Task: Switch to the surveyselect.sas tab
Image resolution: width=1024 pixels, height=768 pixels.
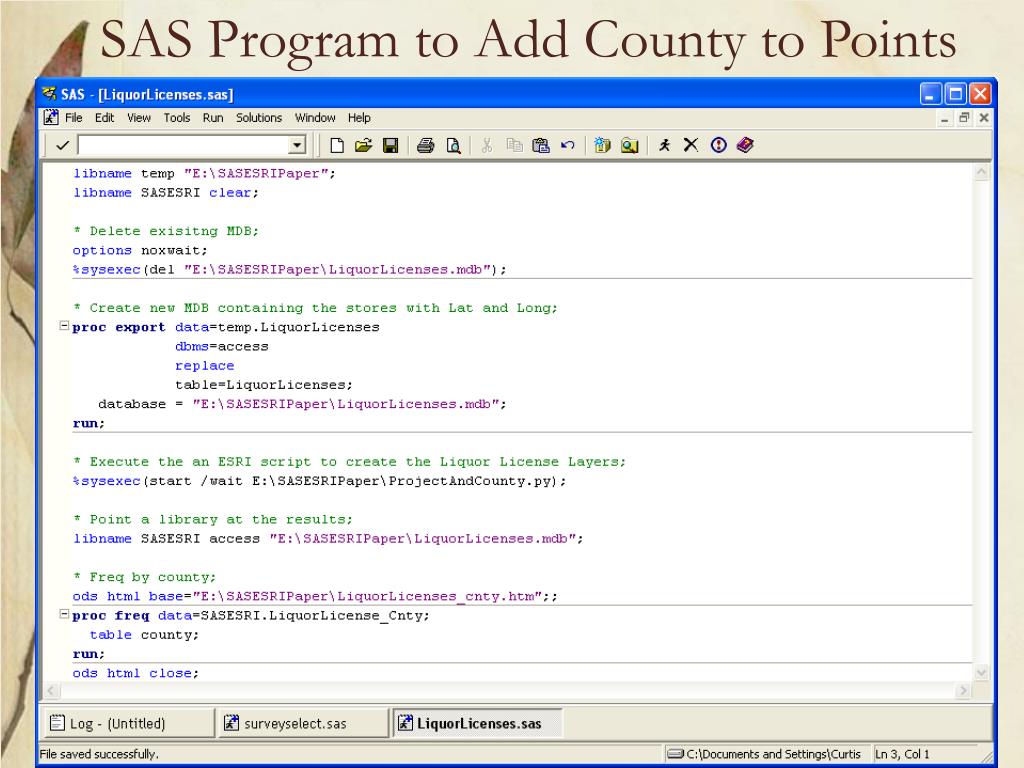Action: (303, 723)
